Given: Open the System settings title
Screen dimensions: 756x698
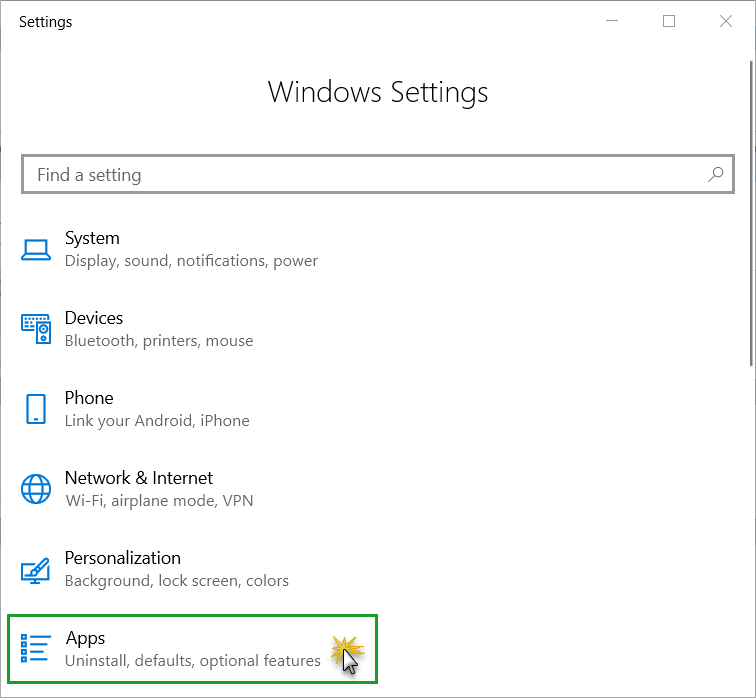Looking at the screenshot, I should 92,238.
